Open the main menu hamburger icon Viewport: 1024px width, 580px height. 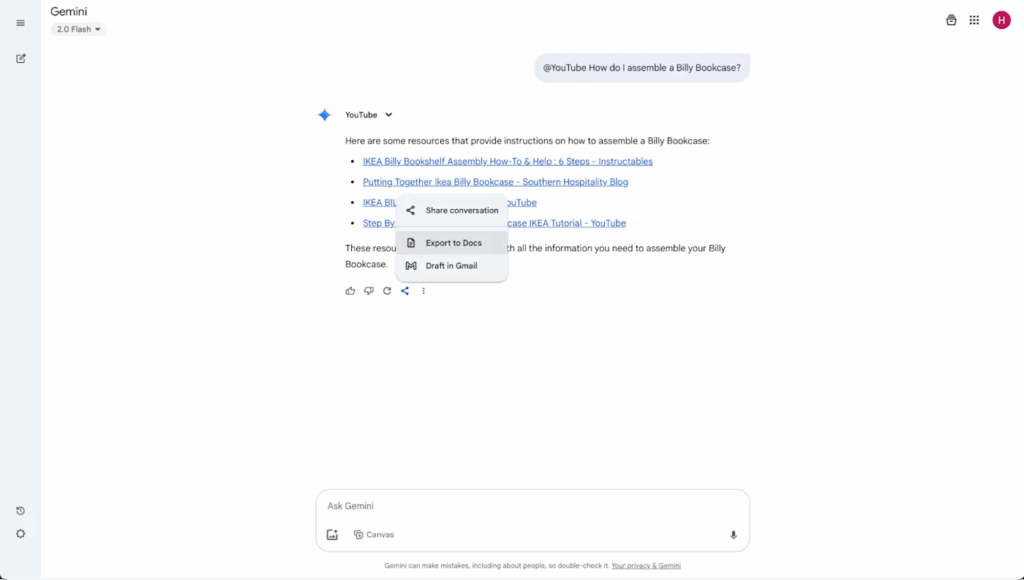(20, 23)
